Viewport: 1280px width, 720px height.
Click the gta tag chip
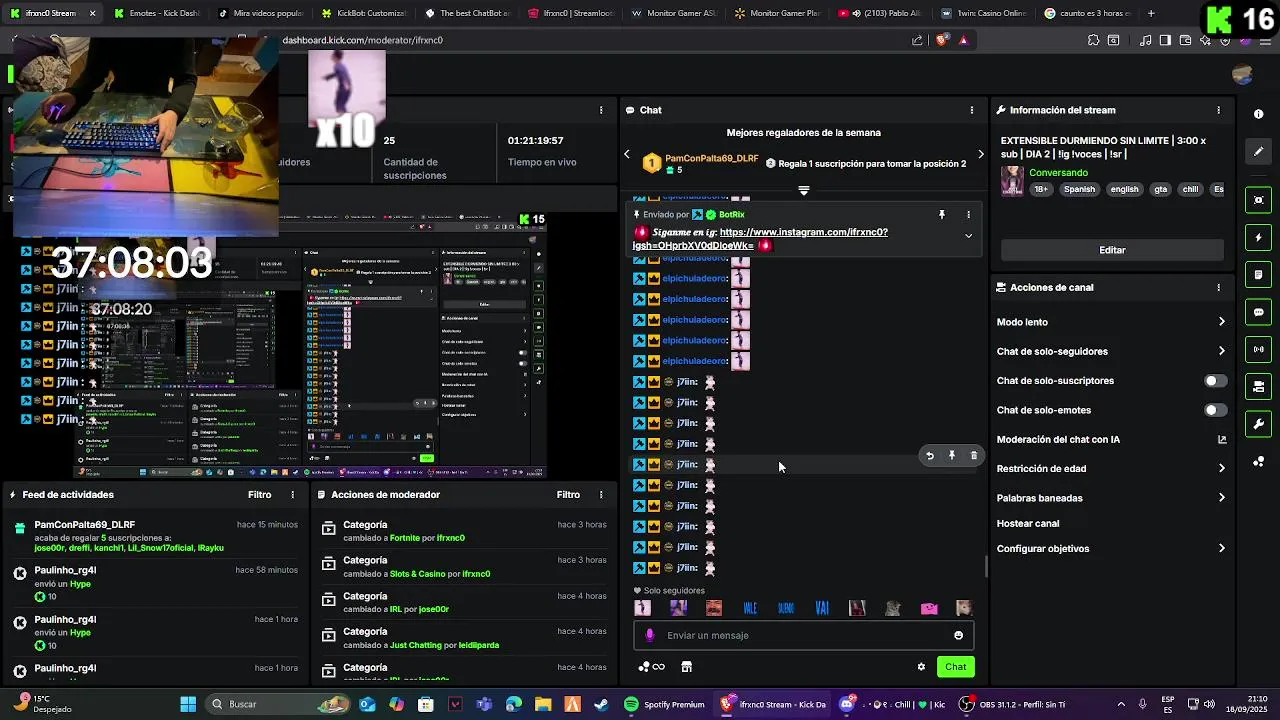(x=1160, y=189)
